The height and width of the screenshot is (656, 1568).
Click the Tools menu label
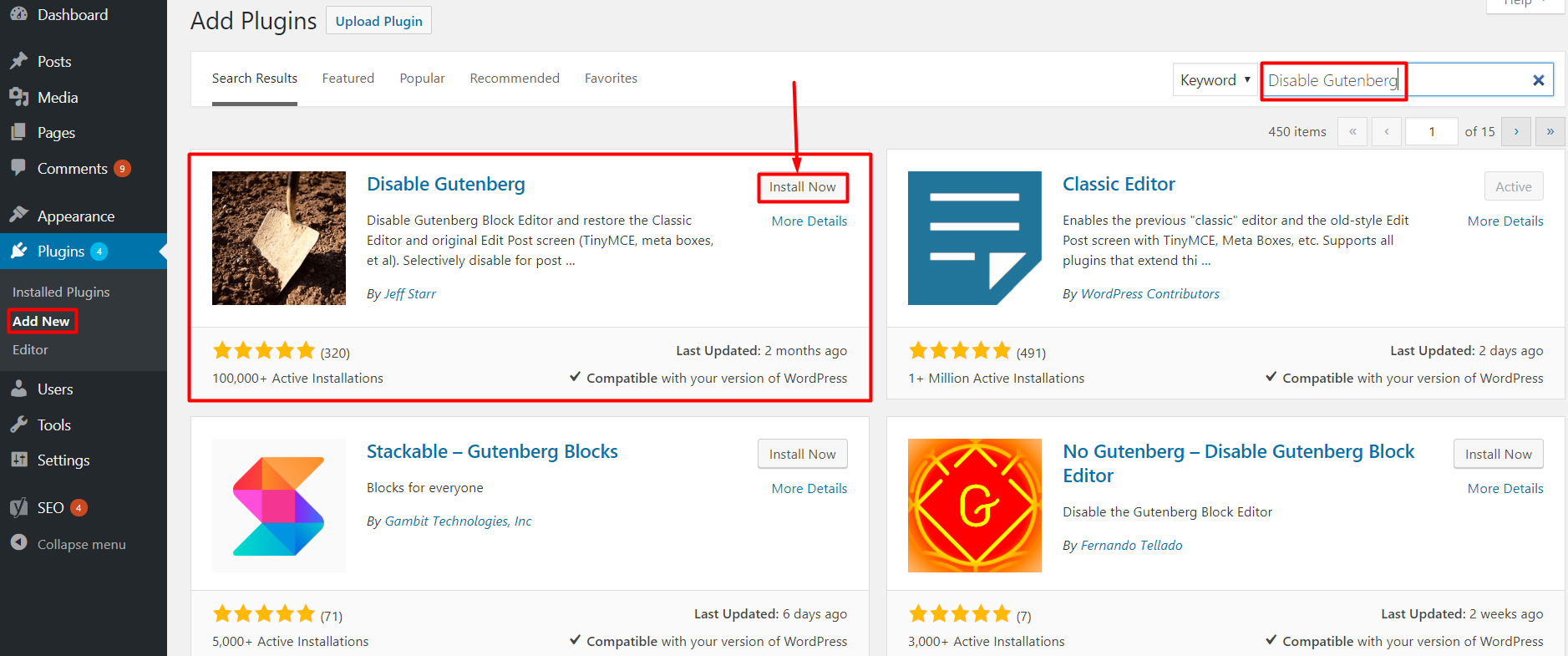click(x=54, y=425)
